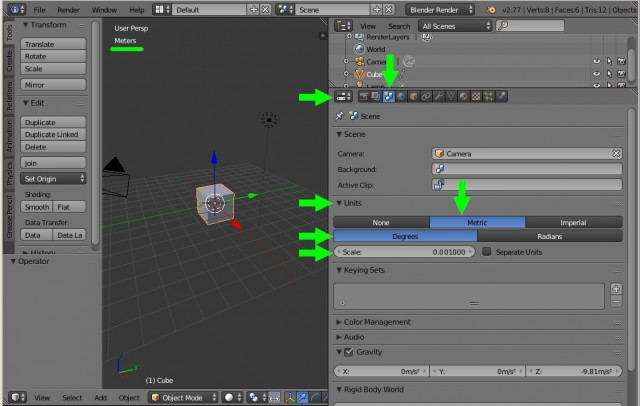Set rotation units to Radians

[549, 236]
